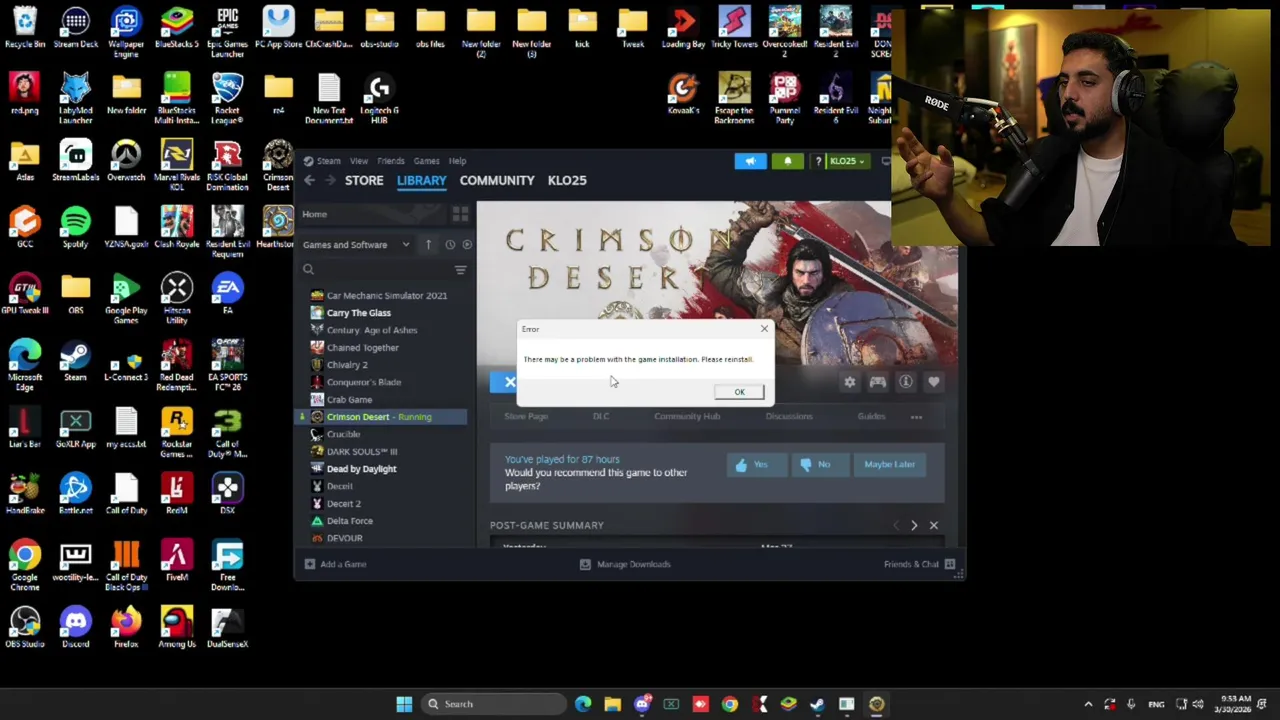Screen dimensions: 1280x720
Task: Go to next Post-Game Summary item
Action: pos(914,526)
